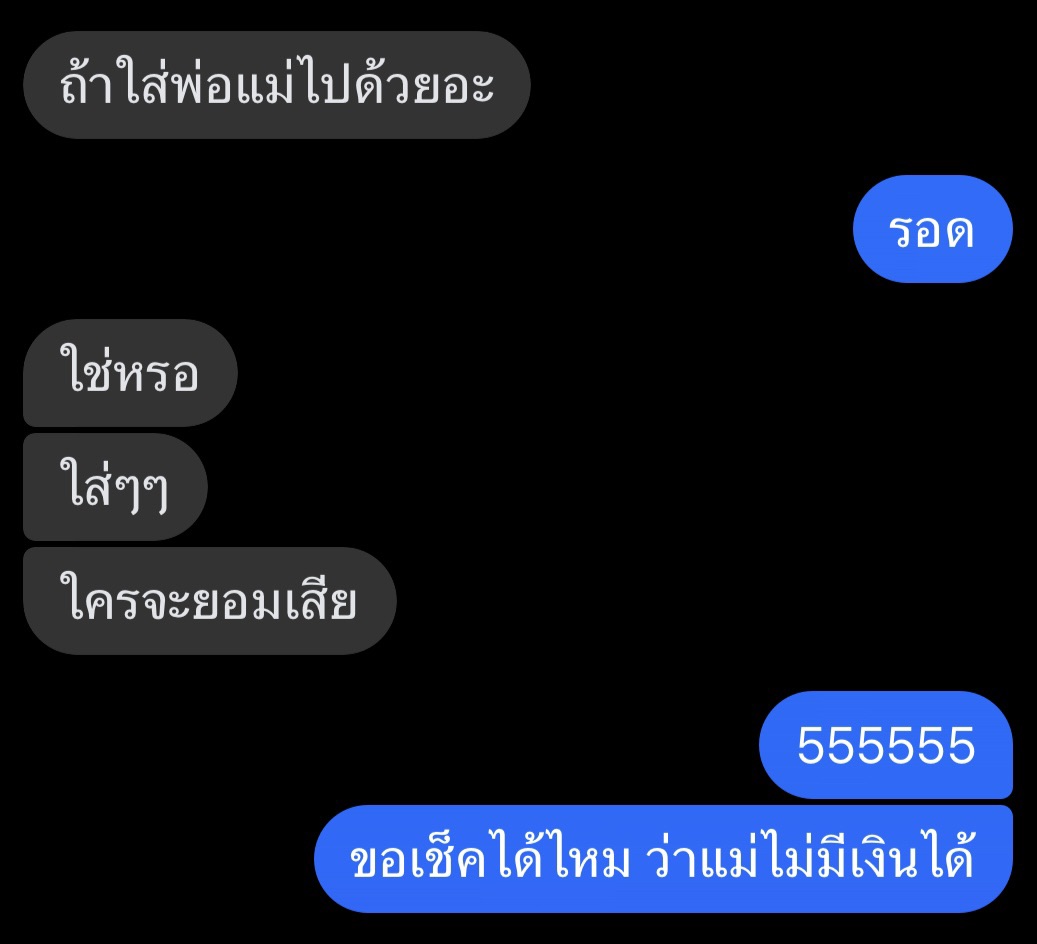Click the word 'ถ้าใส่' in first message
This screenshot has width=1037, height=944.
point(114,85)
